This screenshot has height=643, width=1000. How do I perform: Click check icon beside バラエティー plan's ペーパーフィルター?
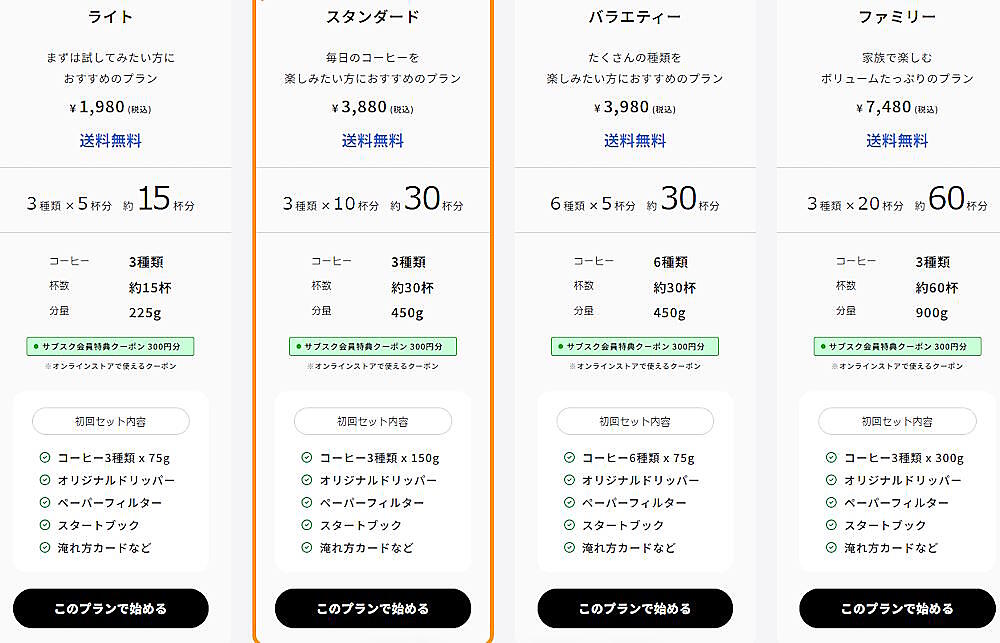coord(569,503)
